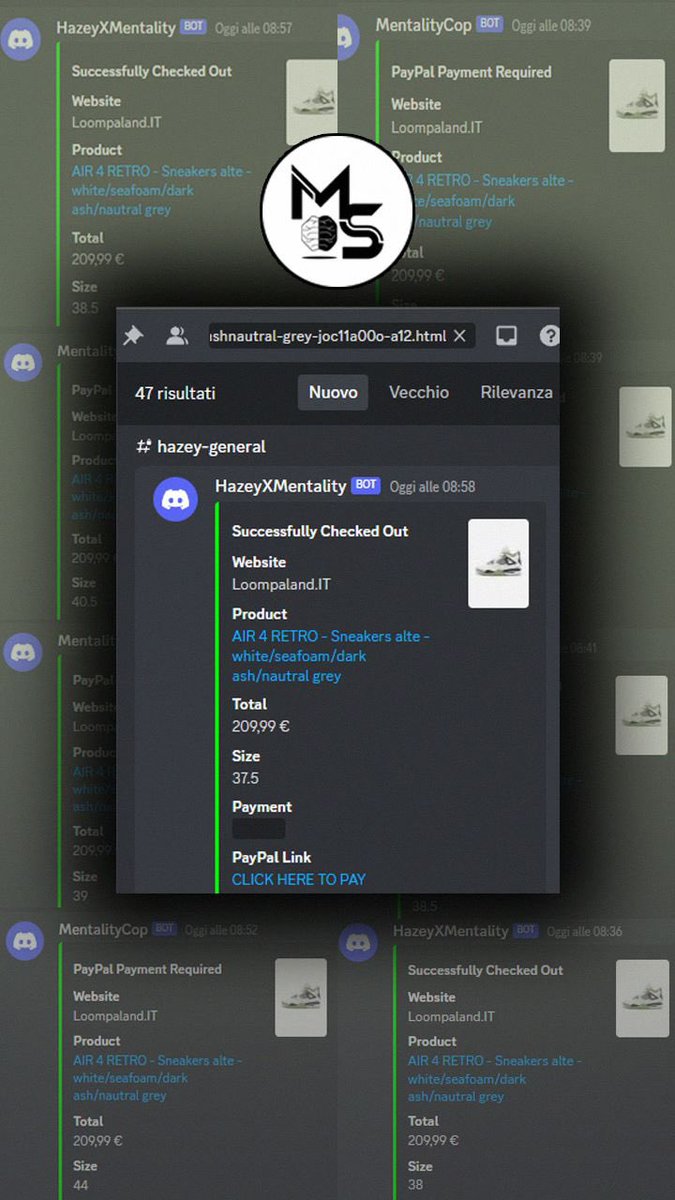Sort results by Nuovo
675x1200 pixels.
point(333,393)
